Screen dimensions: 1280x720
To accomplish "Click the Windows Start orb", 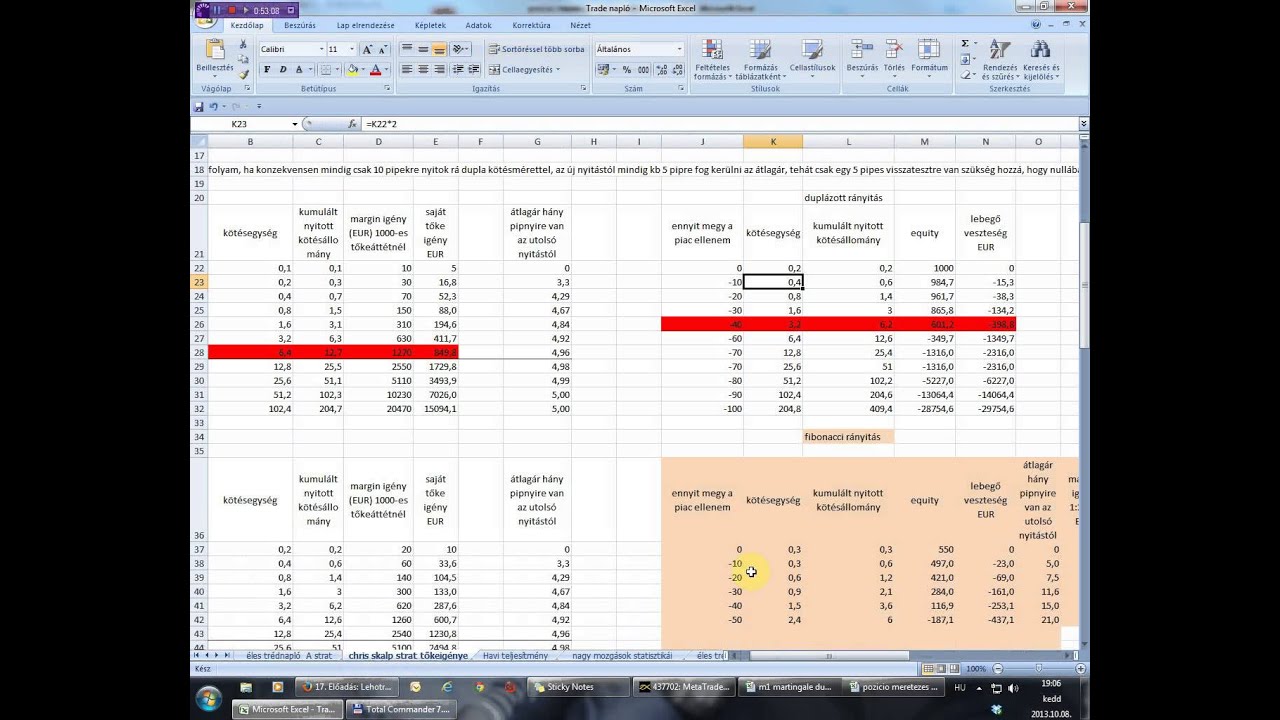I will (x=208, y=698).
